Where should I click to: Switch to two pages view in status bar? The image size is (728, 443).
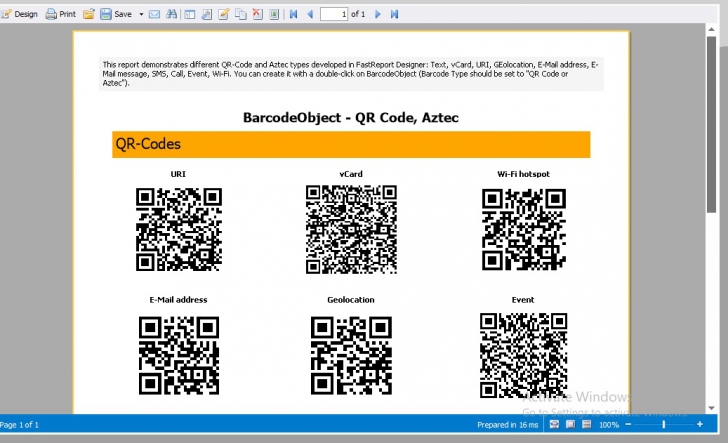[587, 424]
